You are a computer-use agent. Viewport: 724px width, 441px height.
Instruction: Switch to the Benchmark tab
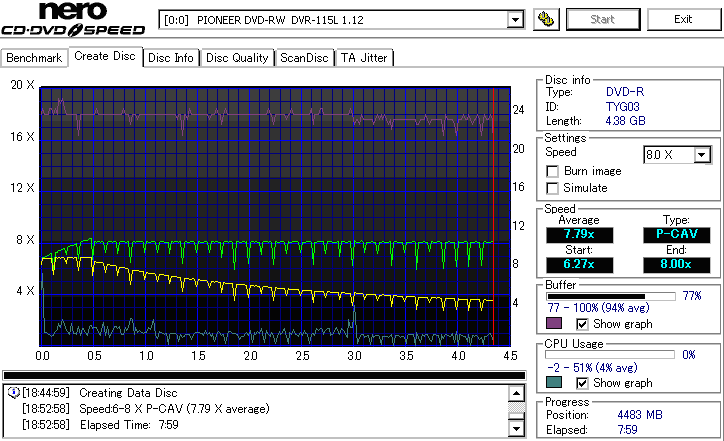coord(35,58)
